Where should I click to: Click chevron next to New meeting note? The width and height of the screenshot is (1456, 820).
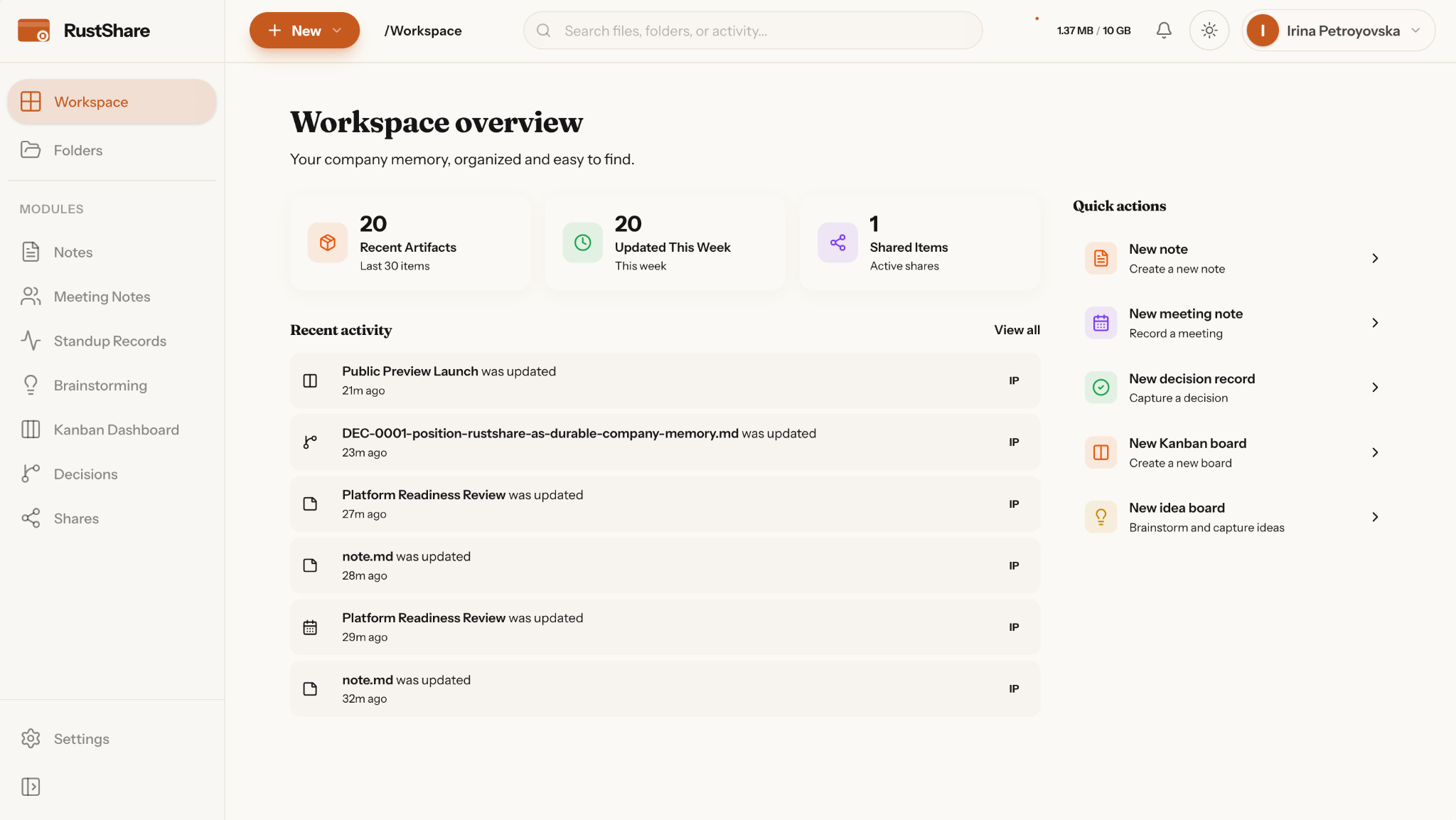tap(1375, 323)
